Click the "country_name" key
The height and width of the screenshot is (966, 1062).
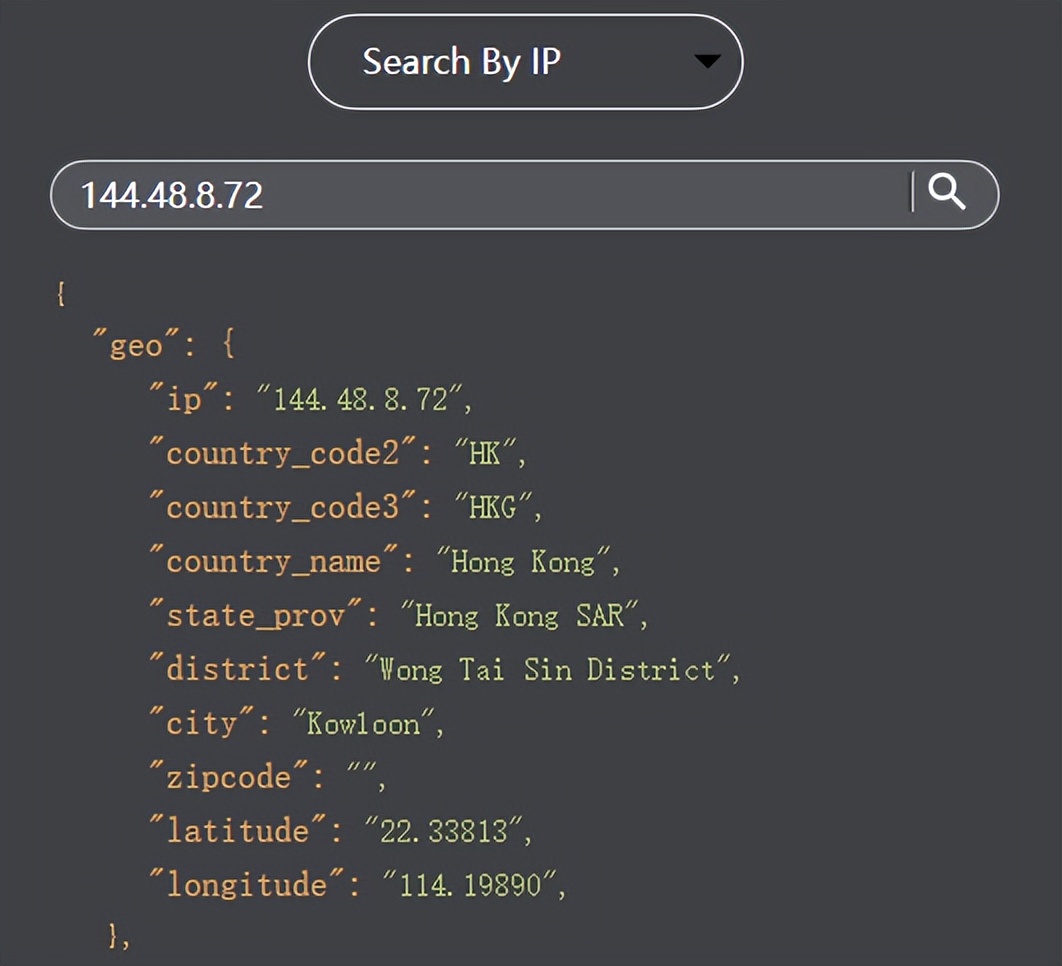tap(274, 562)
